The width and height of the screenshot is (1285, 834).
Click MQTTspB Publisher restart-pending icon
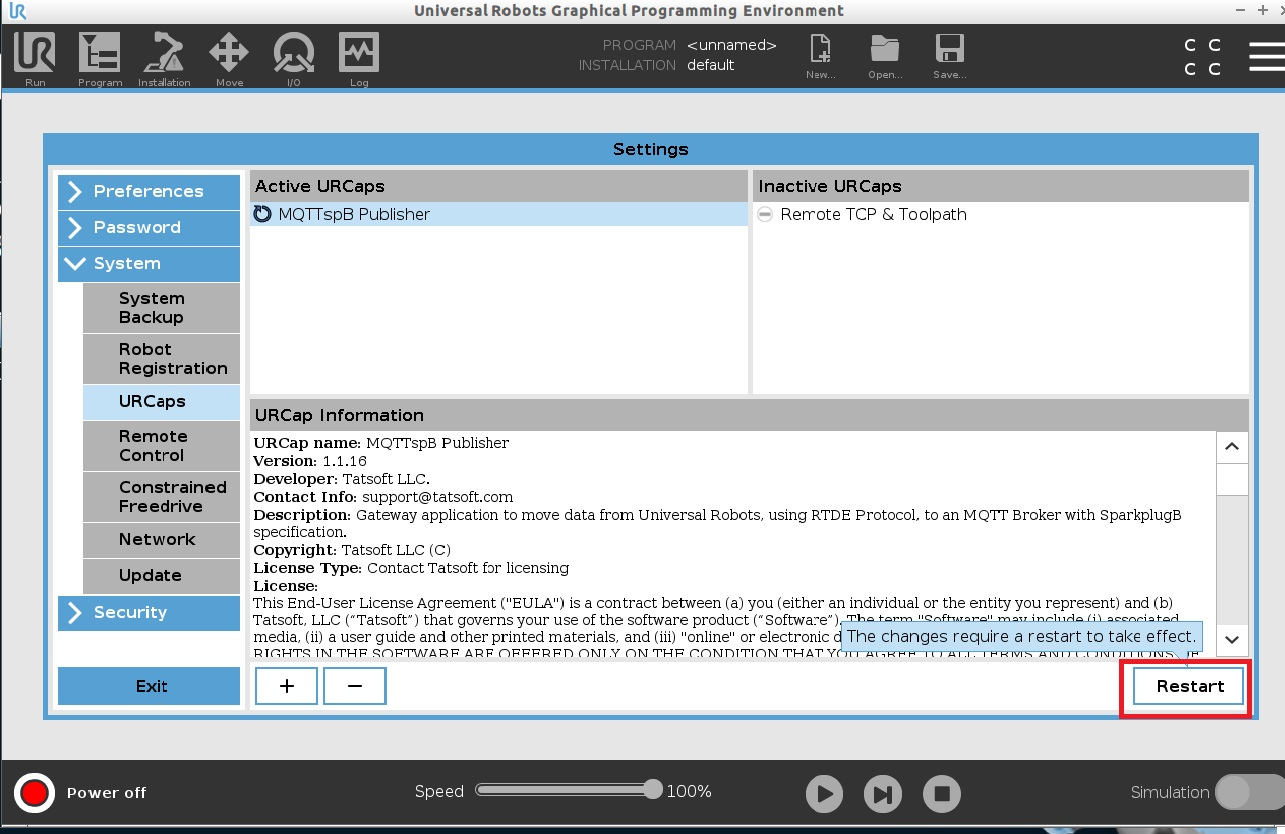263,214
